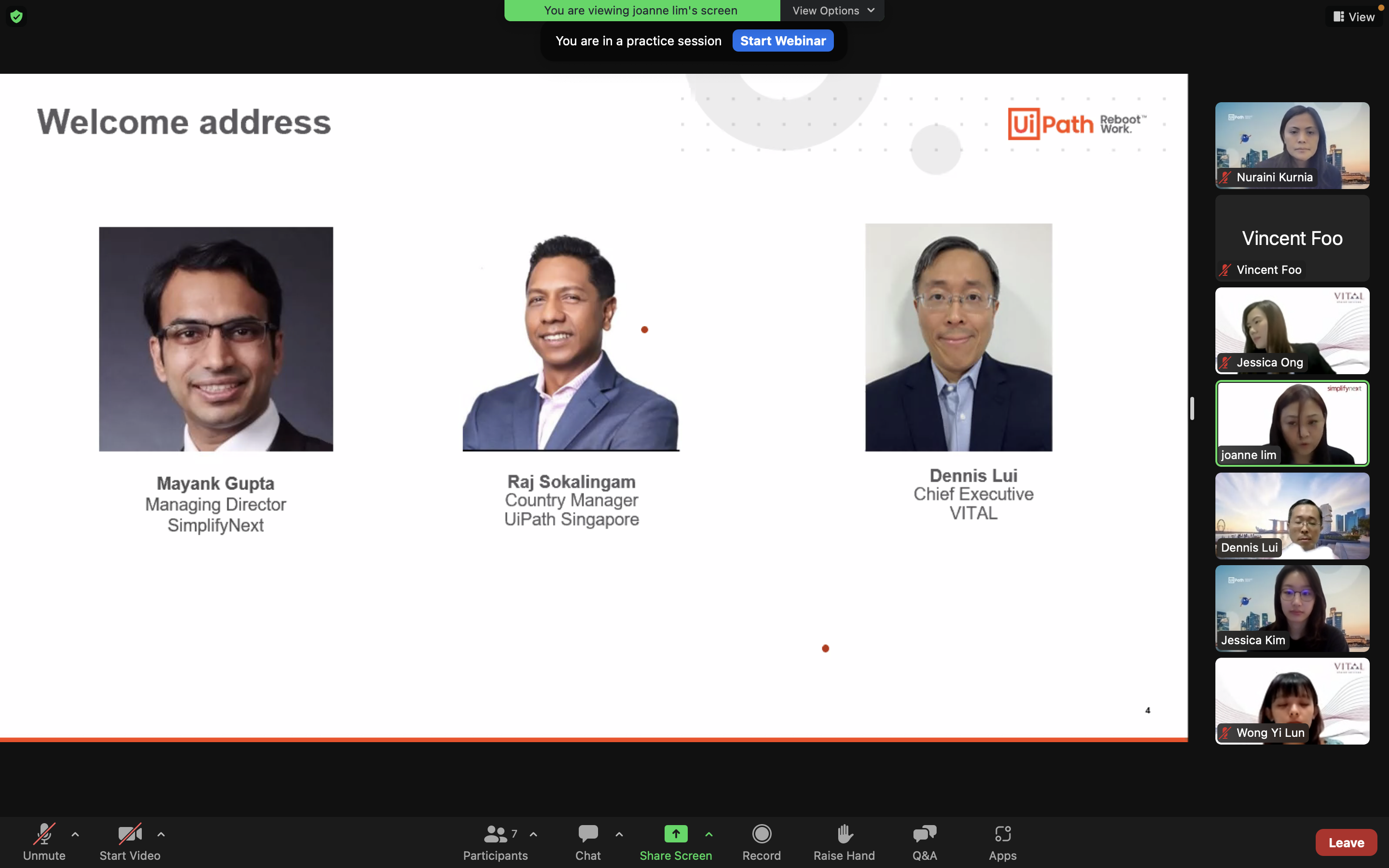Click the green Share Screen icon
The image size is (1389, 868).
pyautogui.click(x=676, y=834)
